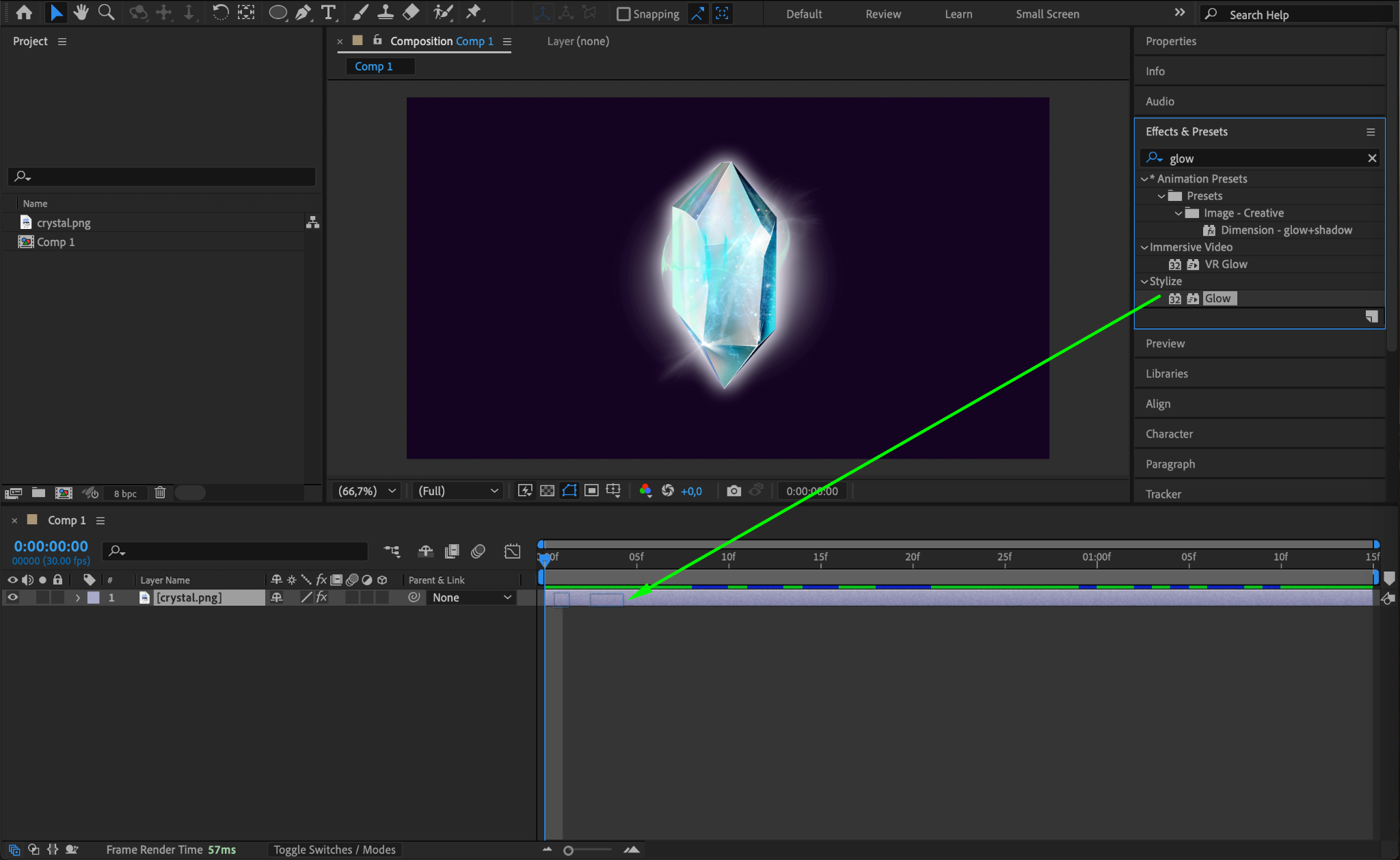Toggle effects fx switch on crystal.png layer
Screen dimensions: 1400x860
(322, 597)
